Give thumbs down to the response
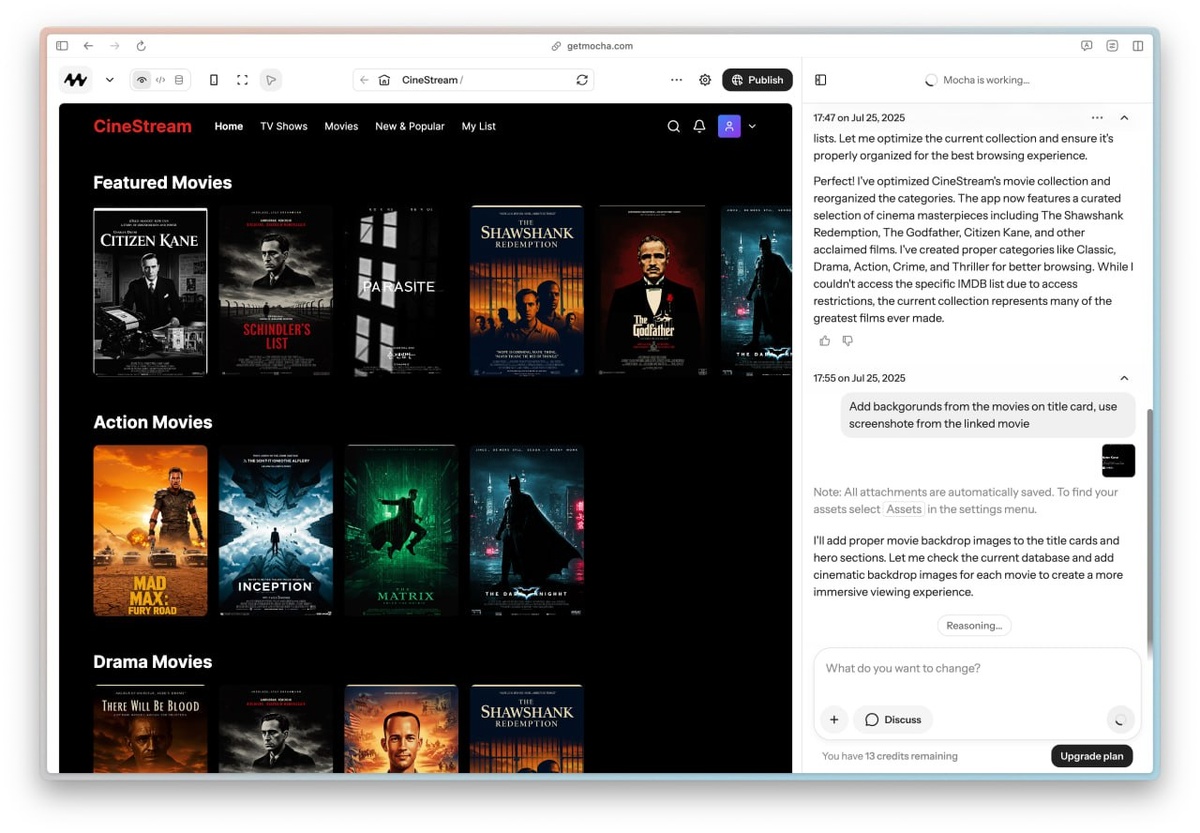Viewport: 1200px width, 833px height. 848,341
